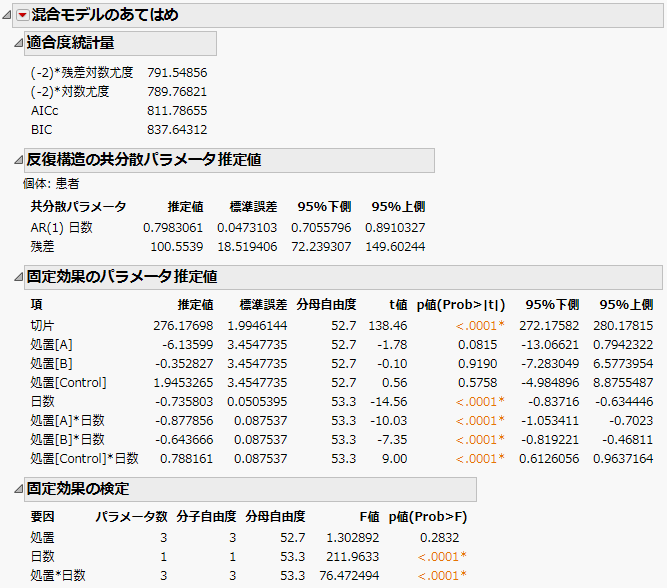Click the AR(1) 日数 row label
This screenshot has height=588, width=667.
pyautogui.click(x=61, y=228)
